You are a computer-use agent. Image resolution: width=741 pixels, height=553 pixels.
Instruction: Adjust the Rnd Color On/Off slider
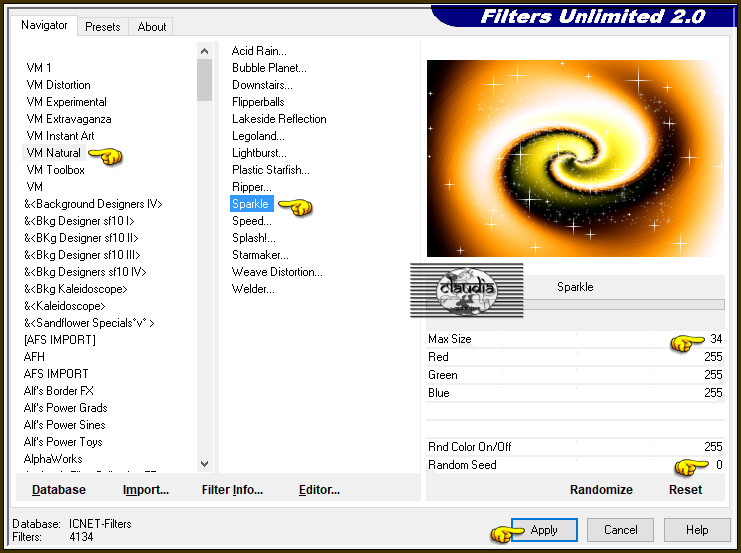pos(575,447)
